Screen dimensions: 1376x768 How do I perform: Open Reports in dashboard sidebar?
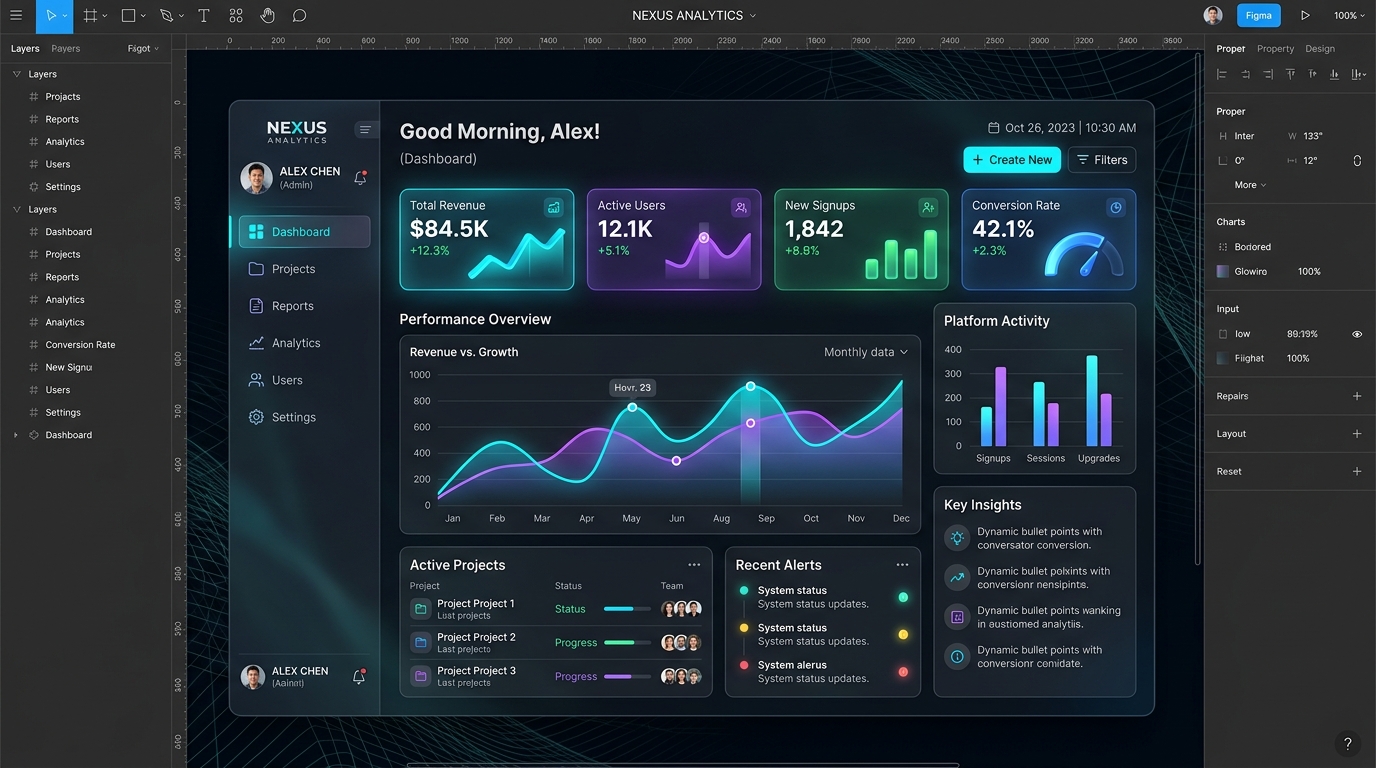[x=304, y=306]
